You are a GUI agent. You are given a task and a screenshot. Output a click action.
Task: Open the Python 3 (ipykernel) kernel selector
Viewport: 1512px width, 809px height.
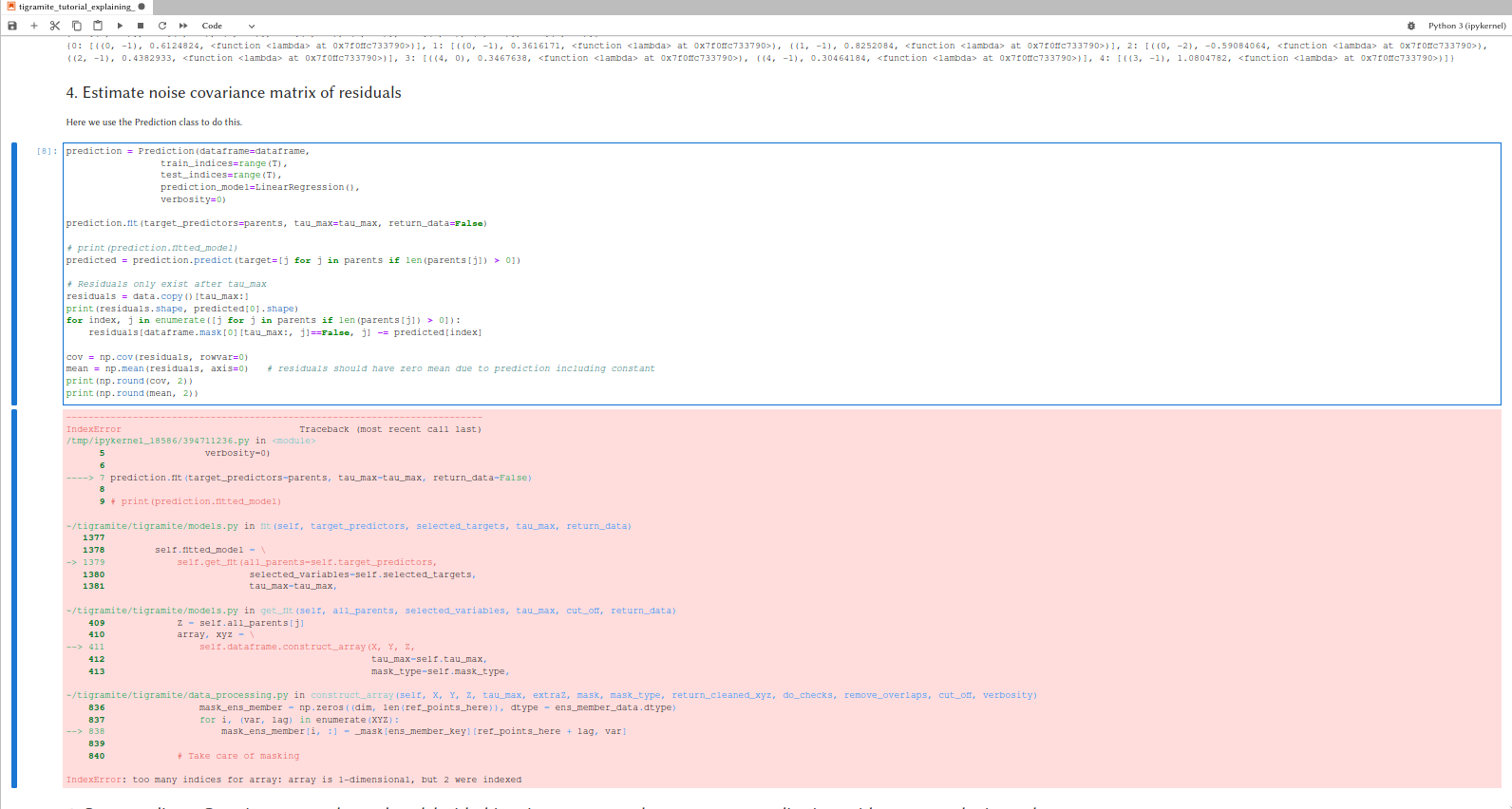click(x=1466, y=26)
